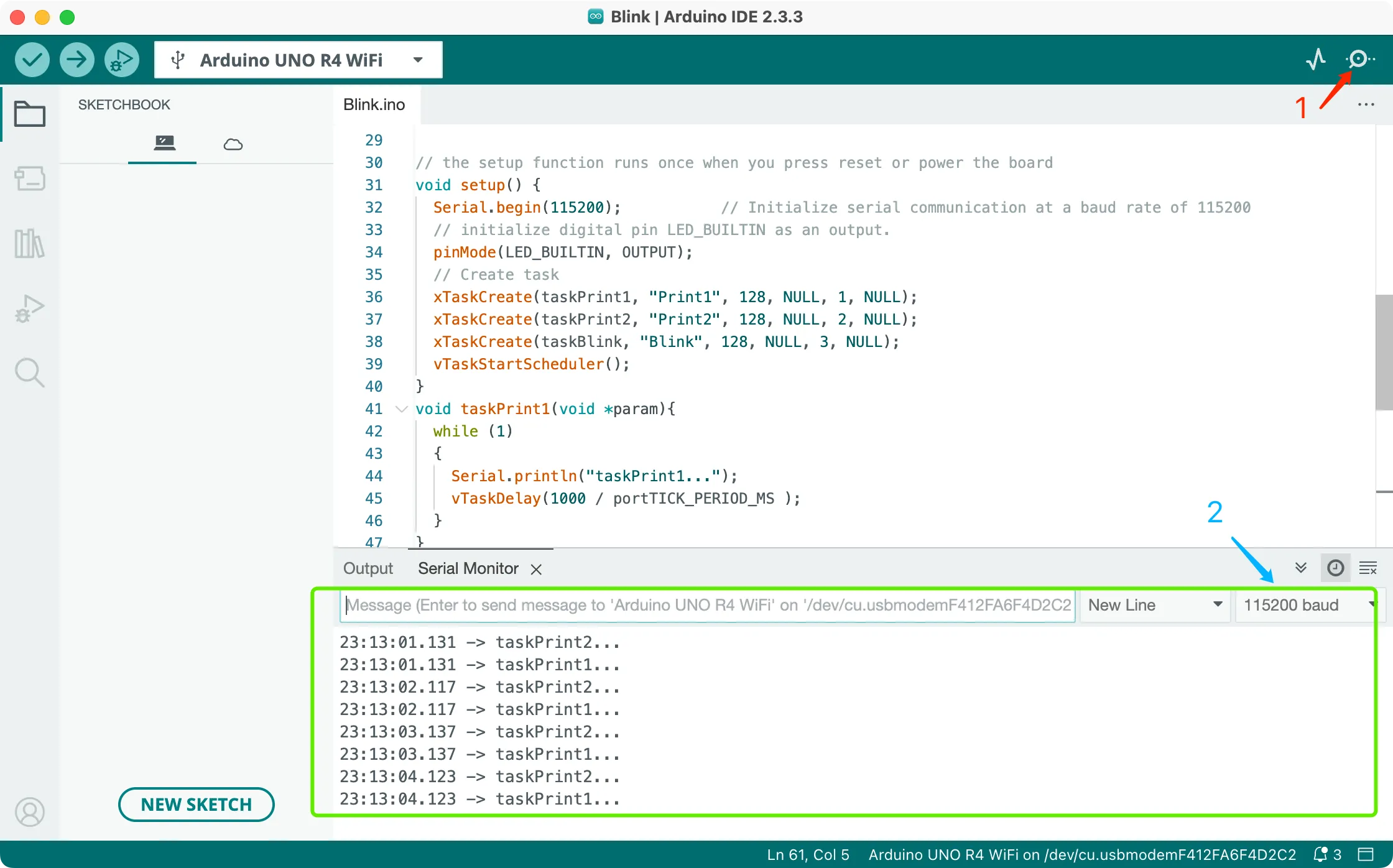Click the 23:13:04.123 taskPrint2 log line
Screen dimensions: 1393x868
479,777
